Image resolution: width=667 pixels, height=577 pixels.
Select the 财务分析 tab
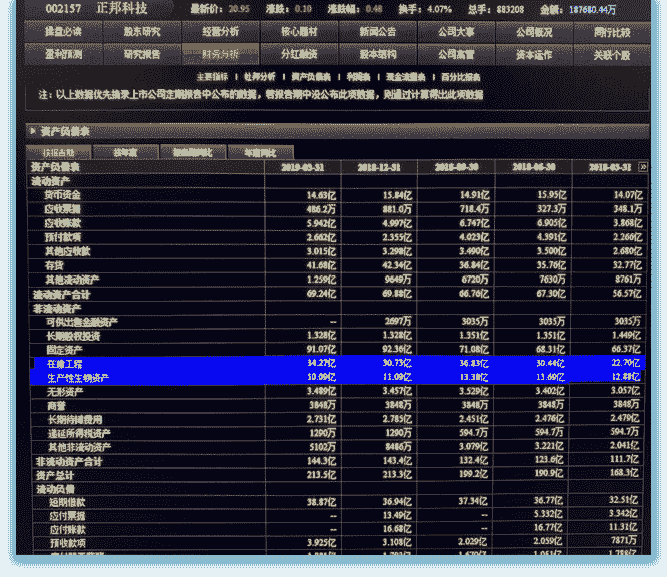[219, 55]
